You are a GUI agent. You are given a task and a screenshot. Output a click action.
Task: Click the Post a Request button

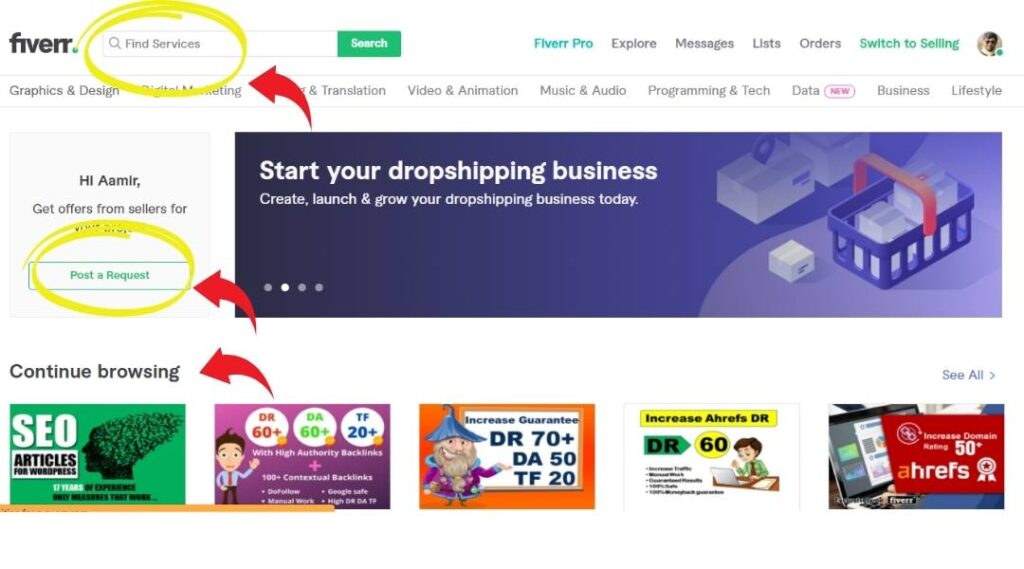(110, 275)
